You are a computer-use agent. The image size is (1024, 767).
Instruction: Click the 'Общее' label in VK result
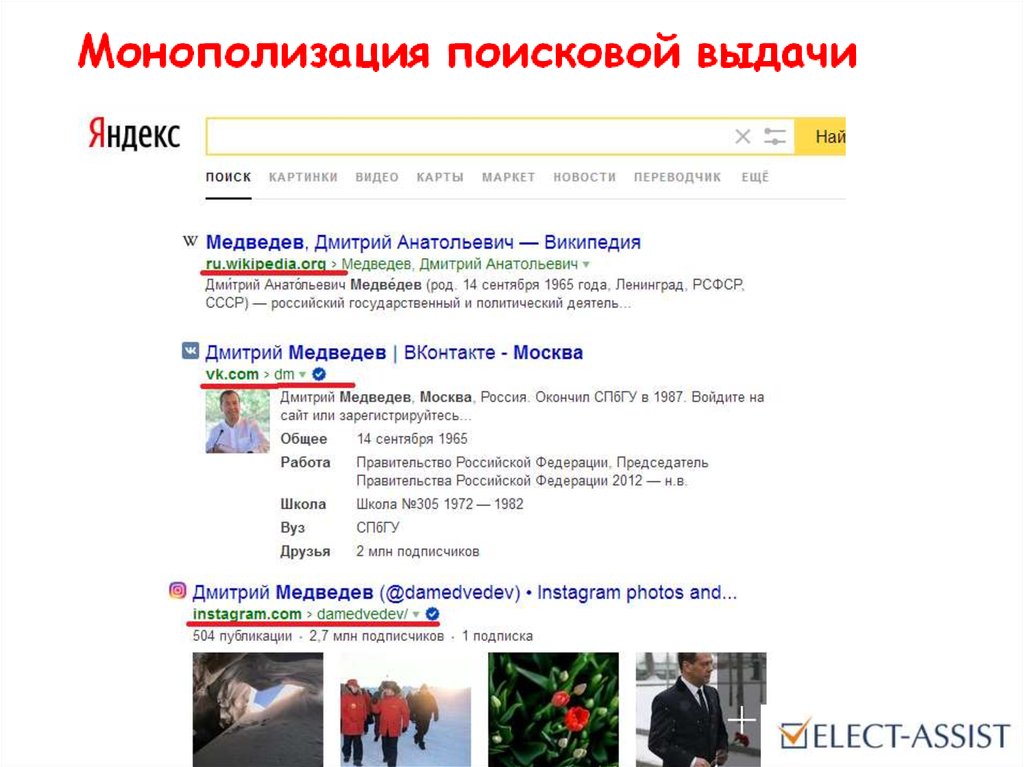(x=304, y=439)
